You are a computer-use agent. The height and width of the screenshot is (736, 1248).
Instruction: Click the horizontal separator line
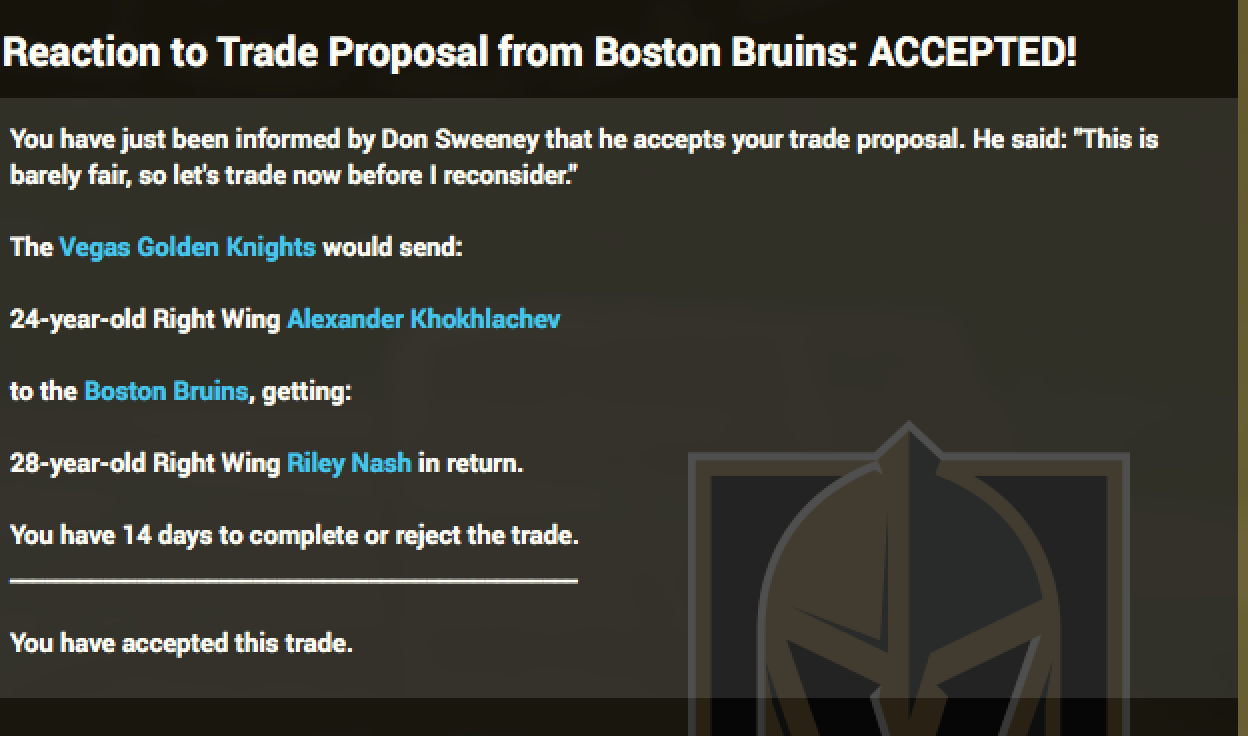tap(294, 579)
